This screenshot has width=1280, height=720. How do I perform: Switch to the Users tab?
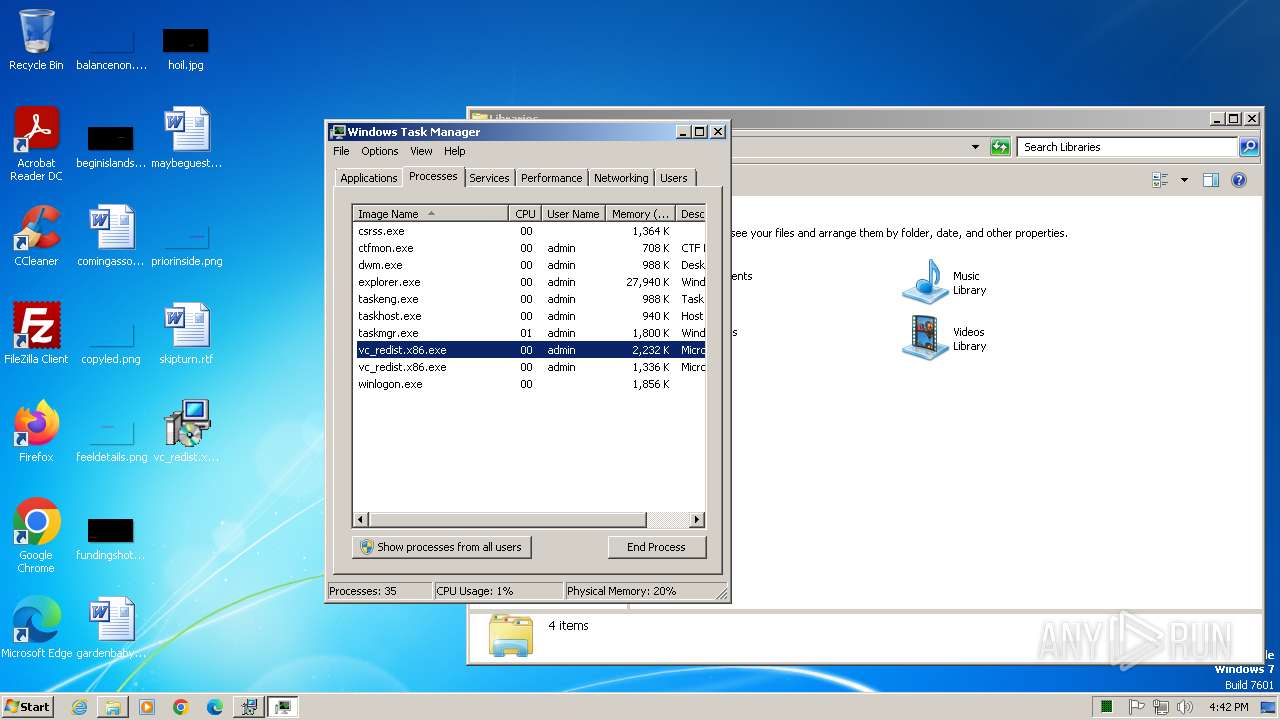[x=674, y=178]
